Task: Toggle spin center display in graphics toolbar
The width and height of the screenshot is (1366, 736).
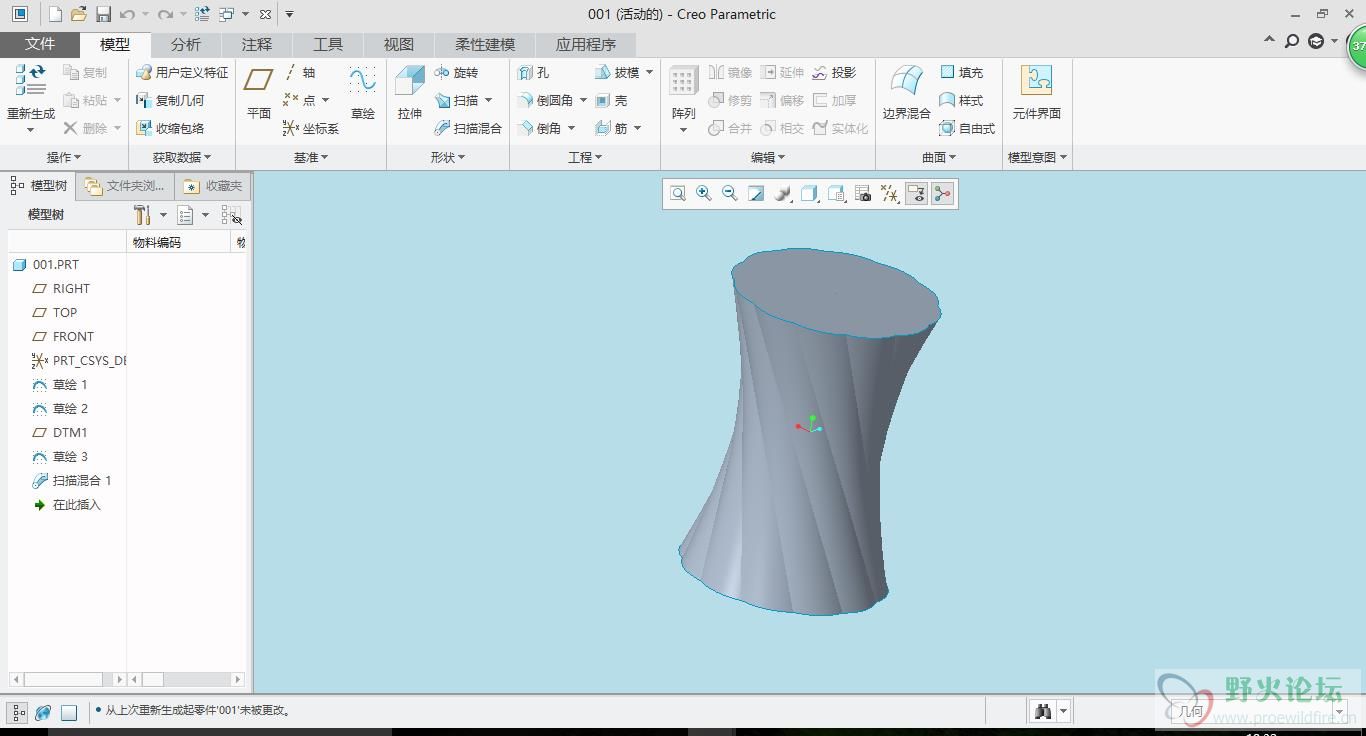Action: pyautogui.click(x=942, y=194)
